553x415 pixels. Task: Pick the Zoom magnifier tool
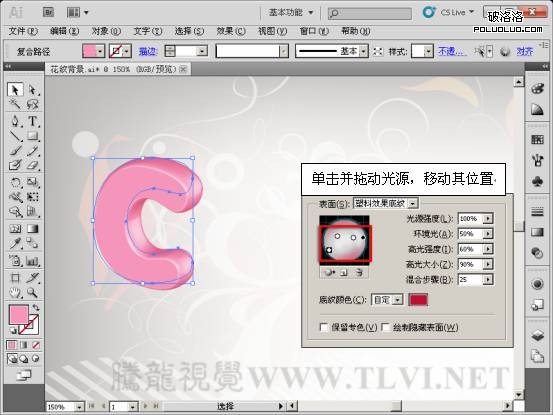click(32, 292)
